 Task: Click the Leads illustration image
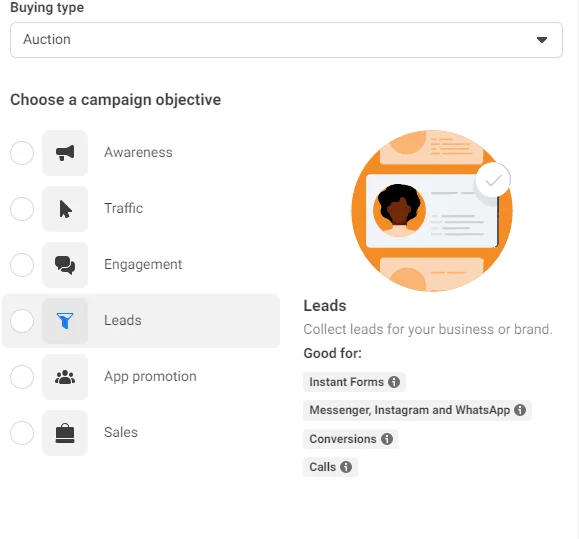[432, 211]
